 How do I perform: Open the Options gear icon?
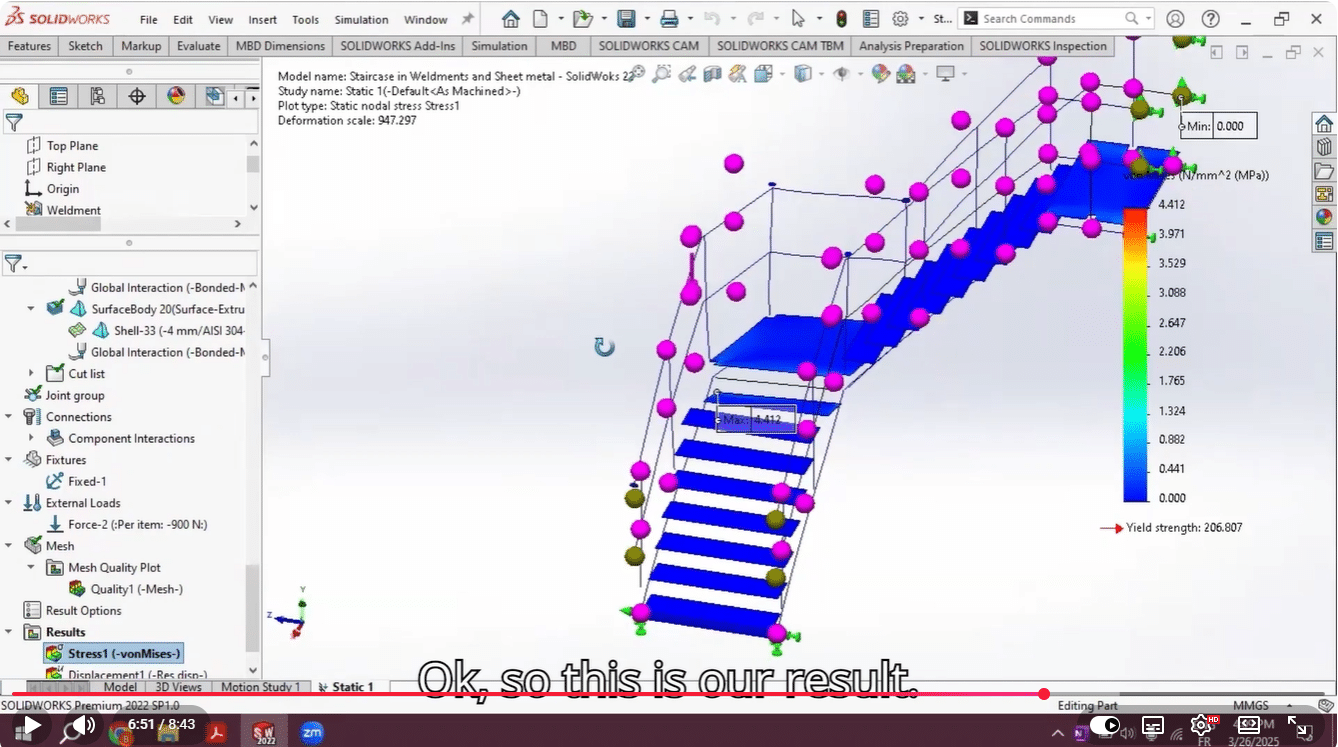click(x=900, y=19)
